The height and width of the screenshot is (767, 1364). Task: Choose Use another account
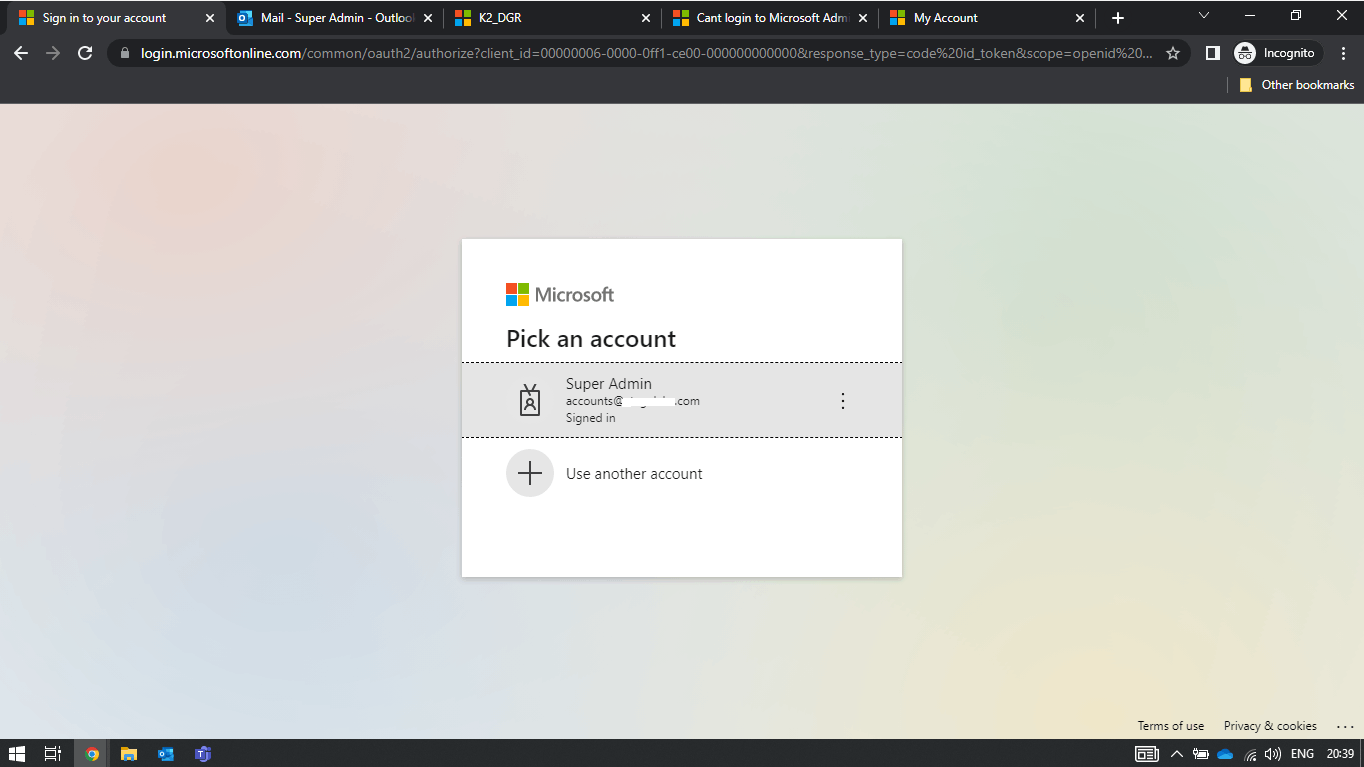(x=681, y=474)
